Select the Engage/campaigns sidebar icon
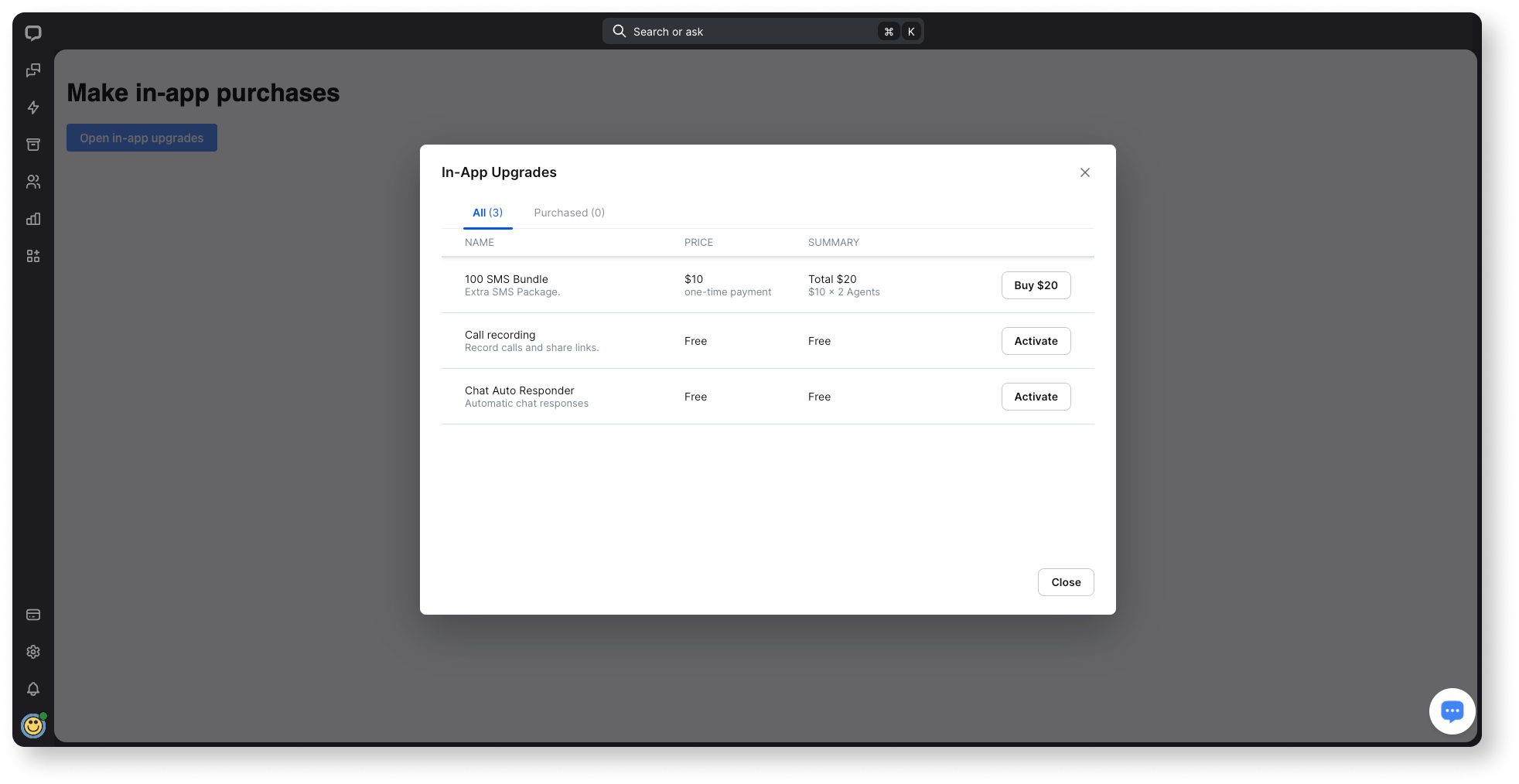Viewport: 1519px width, 784px height. (x=33, y=70)
